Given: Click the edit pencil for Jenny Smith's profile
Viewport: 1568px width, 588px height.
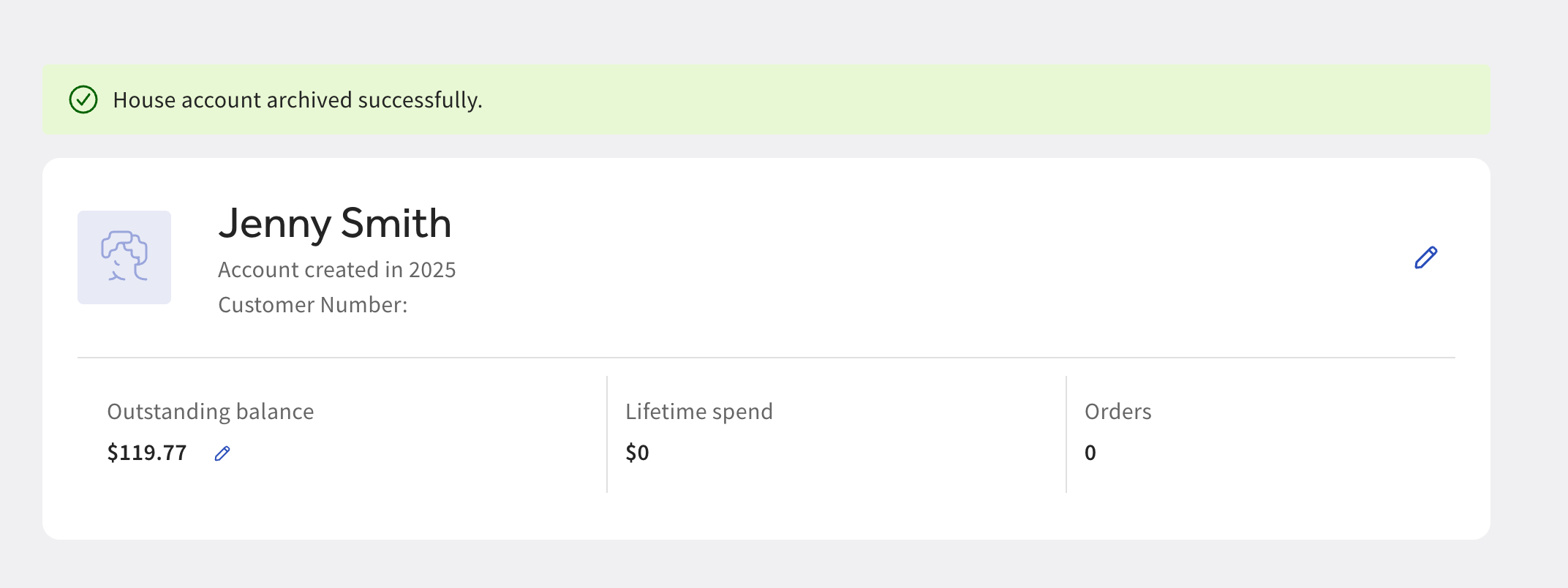Looking at the screenshot, I should [x=1425, y=257].
